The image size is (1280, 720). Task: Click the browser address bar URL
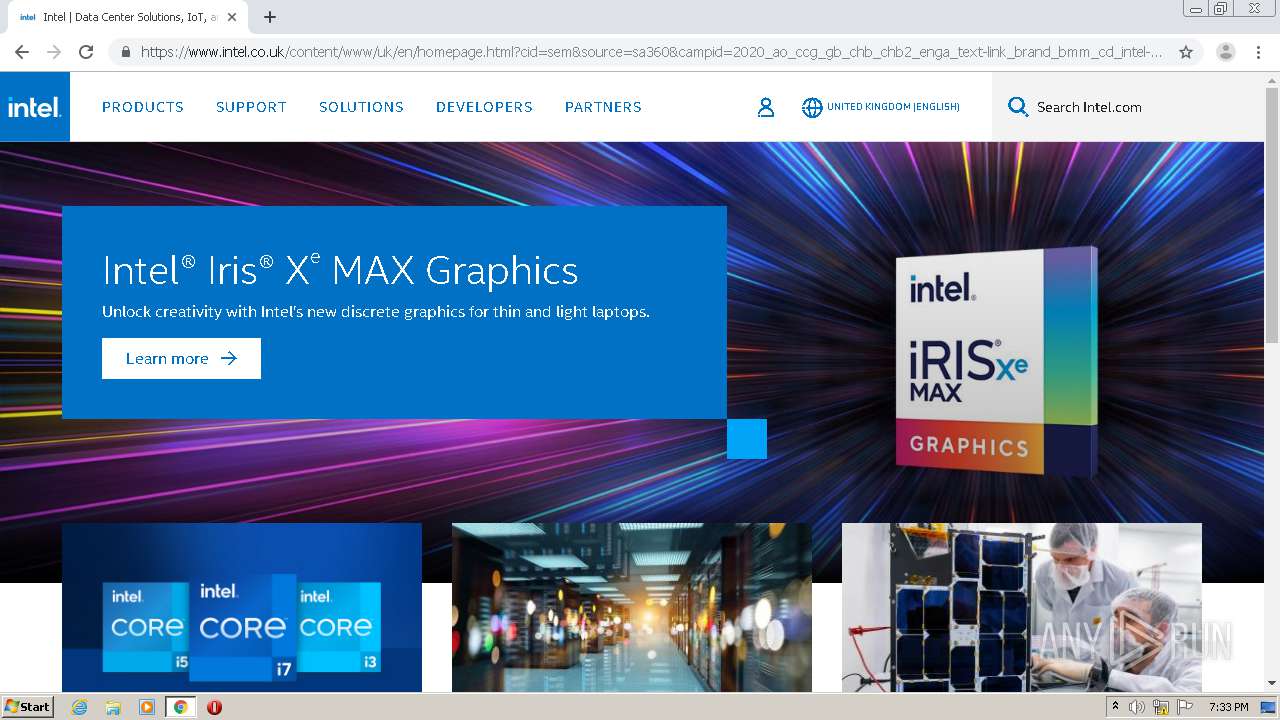651,52
